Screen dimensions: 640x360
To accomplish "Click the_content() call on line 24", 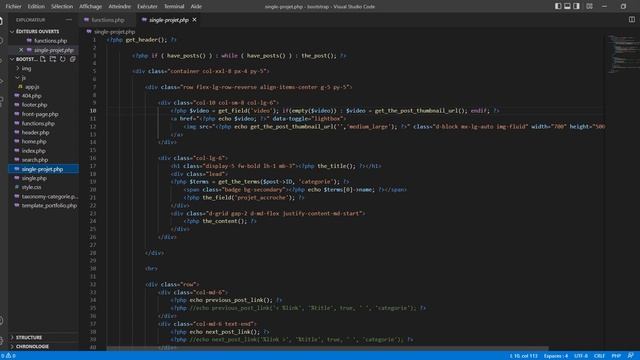I will 225,221.
